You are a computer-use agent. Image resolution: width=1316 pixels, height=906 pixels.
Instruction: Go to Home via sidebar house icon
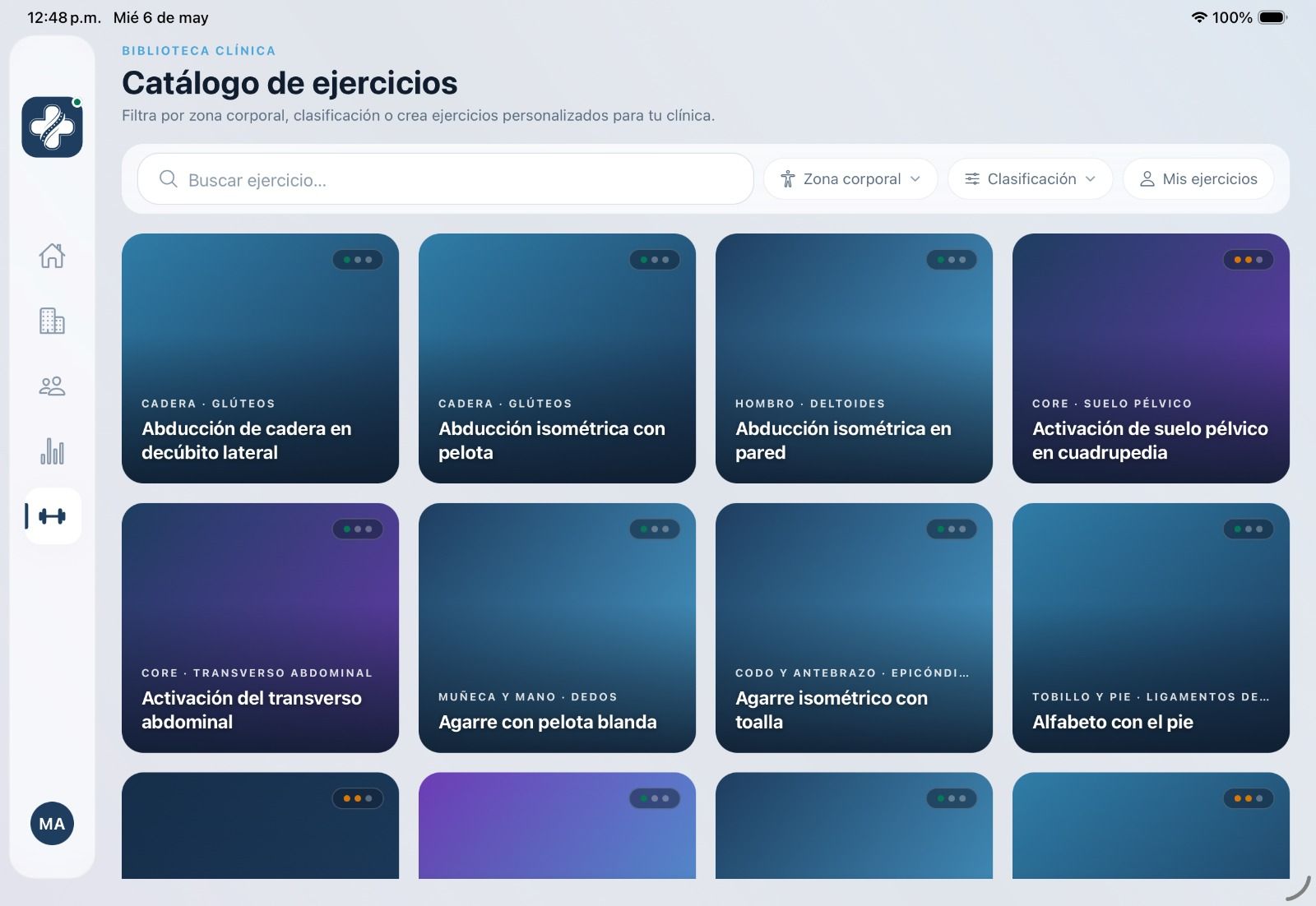pos(52,256)
